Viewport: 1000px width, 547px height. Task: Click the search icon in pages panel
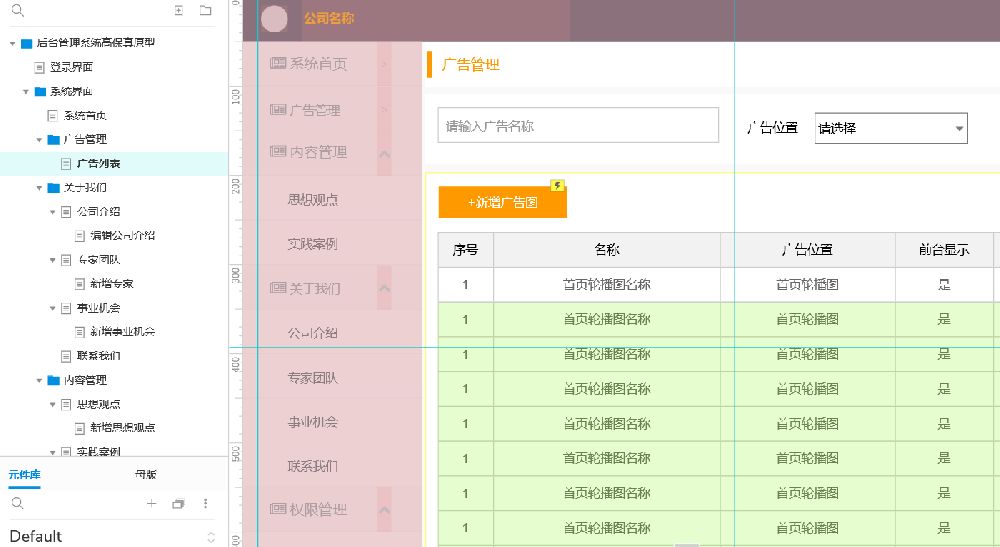[17, 10]
